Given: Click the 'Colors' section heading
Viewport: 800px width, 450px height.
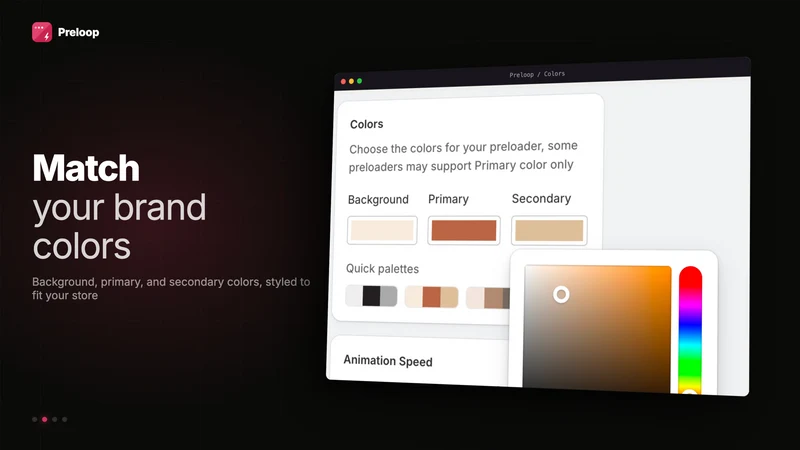Looking at the screenshot, I should (x=366, y=124).
